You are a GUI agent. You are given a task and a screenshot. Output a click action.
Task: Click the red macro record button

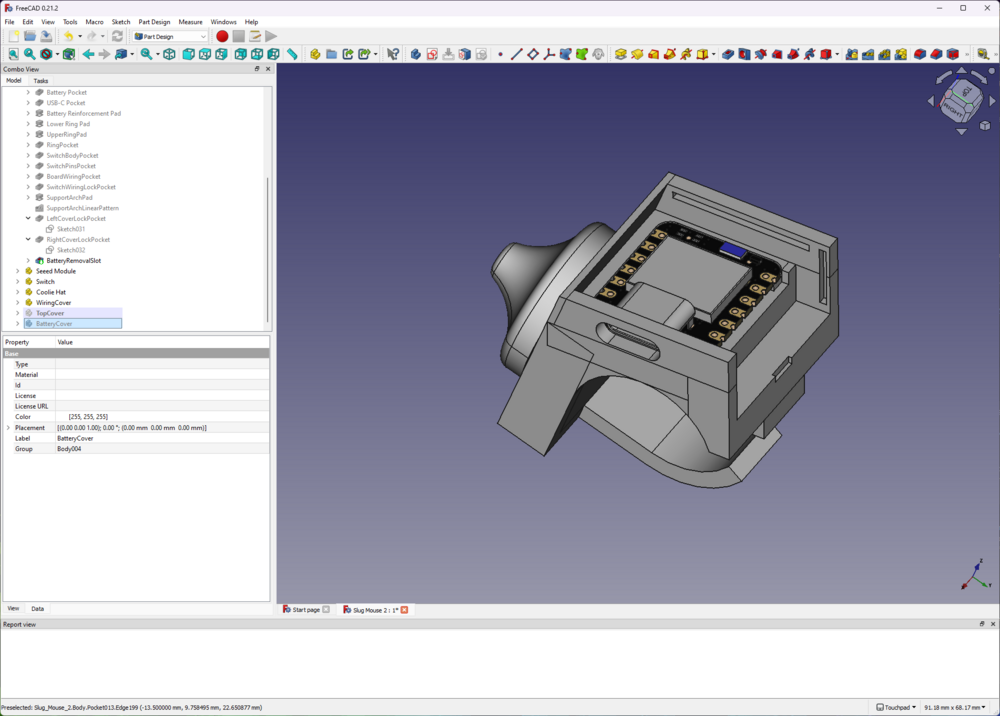point(222,36)
